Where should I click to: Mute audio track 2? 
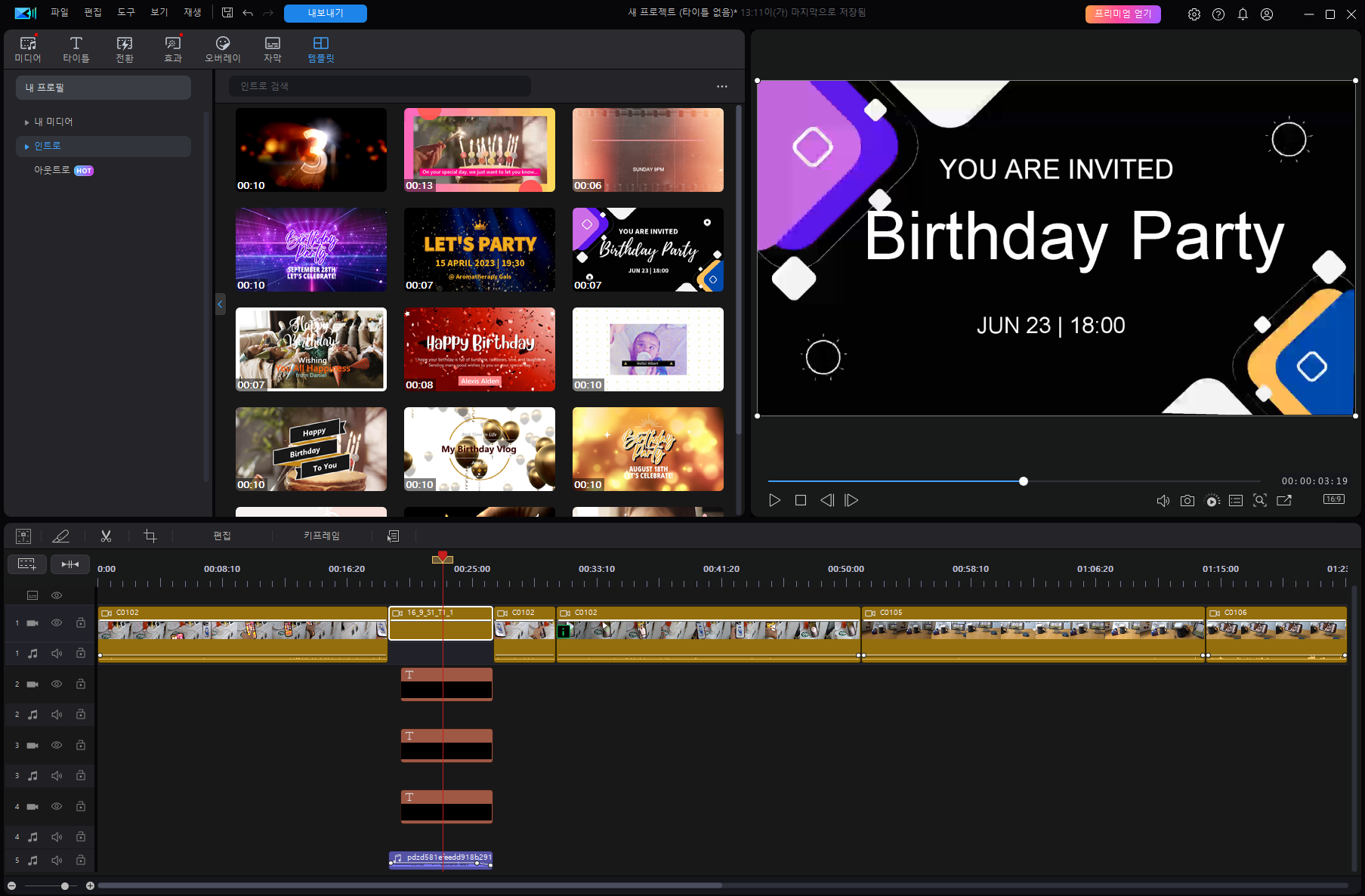[57, 715]
